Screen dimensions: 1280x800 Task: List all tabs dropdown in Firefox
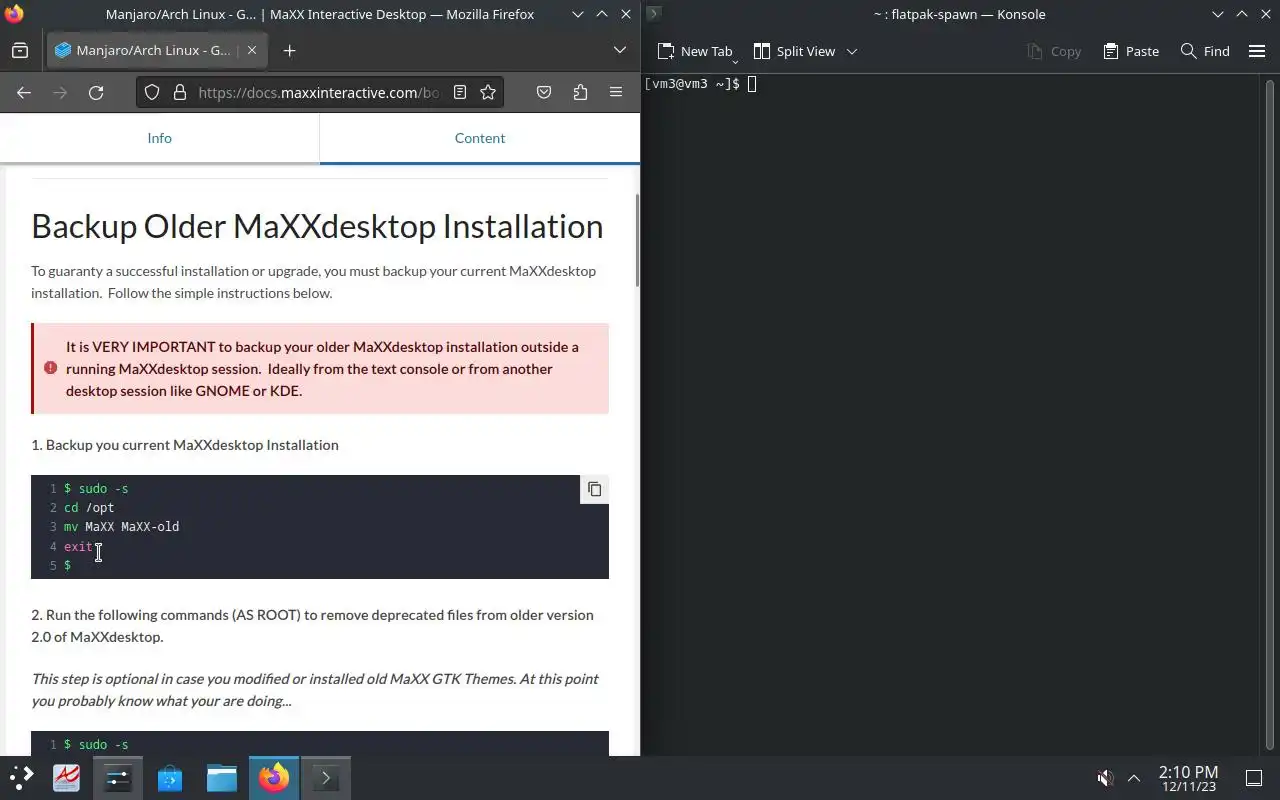point(619,50)
